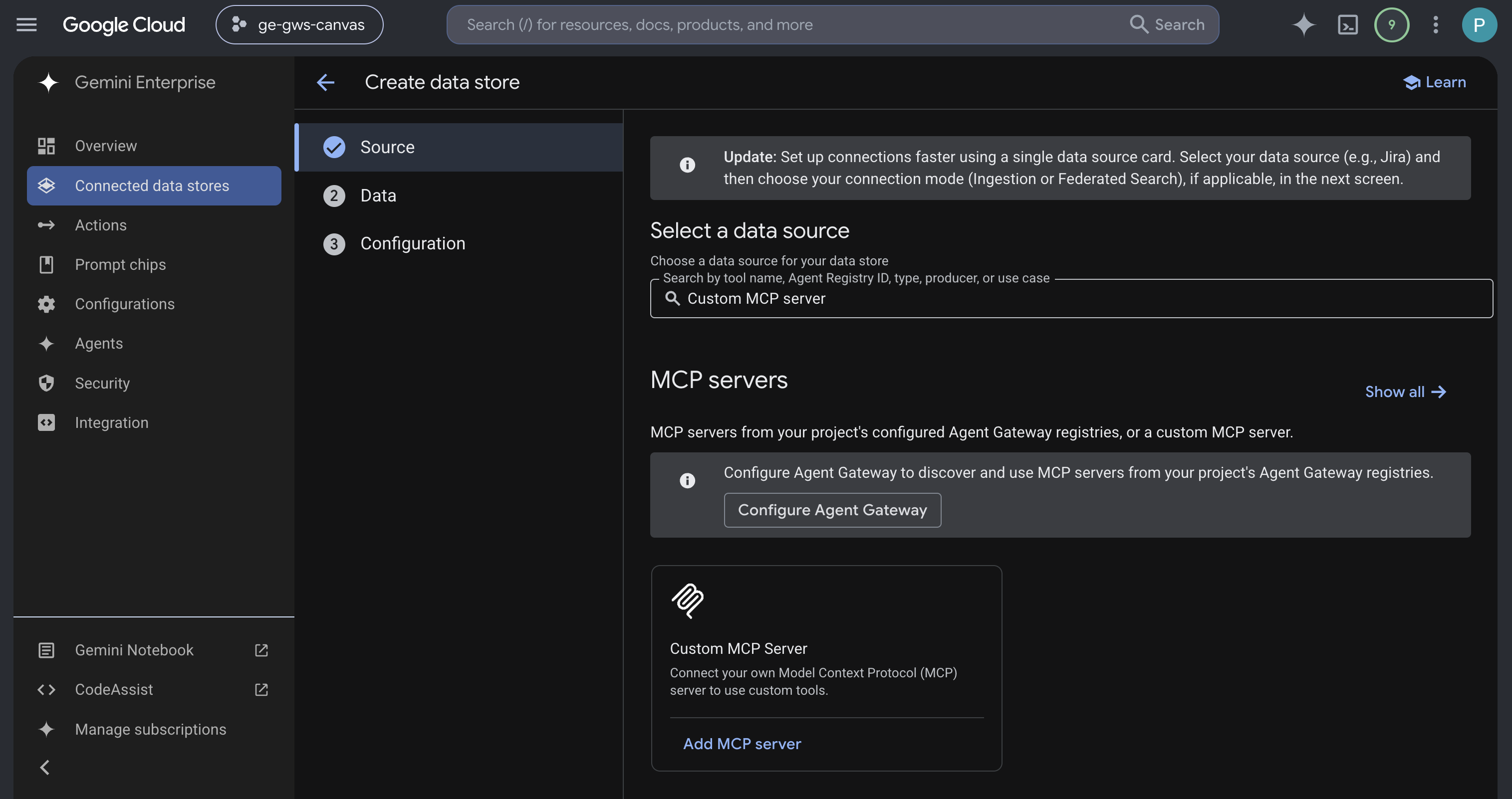Click the Manage subscriptions sparkle icon

coord(46,729)
